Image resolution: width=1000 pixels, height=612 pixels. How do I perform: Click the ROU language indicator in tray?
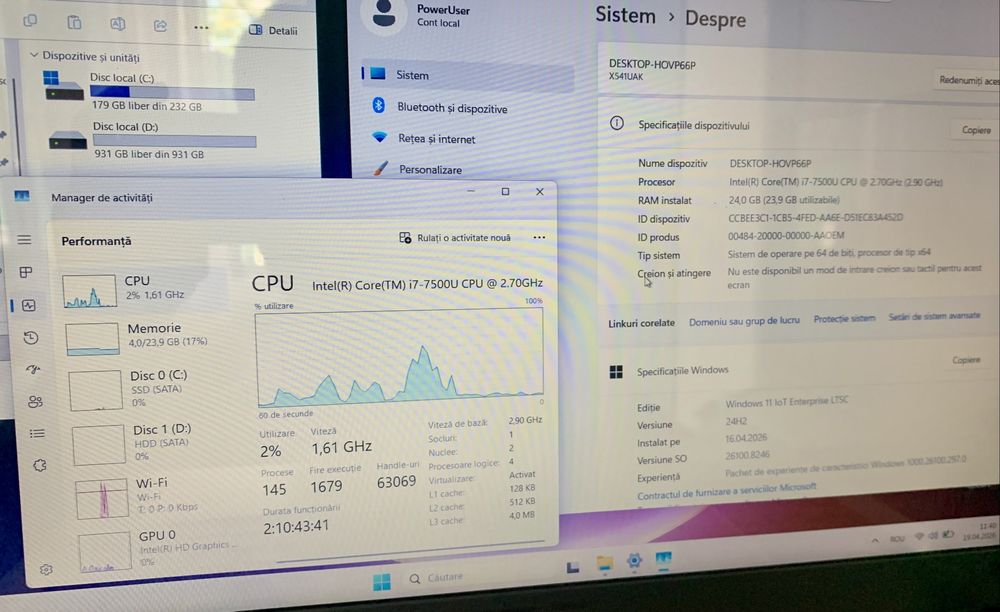click(x=897, y=538)
